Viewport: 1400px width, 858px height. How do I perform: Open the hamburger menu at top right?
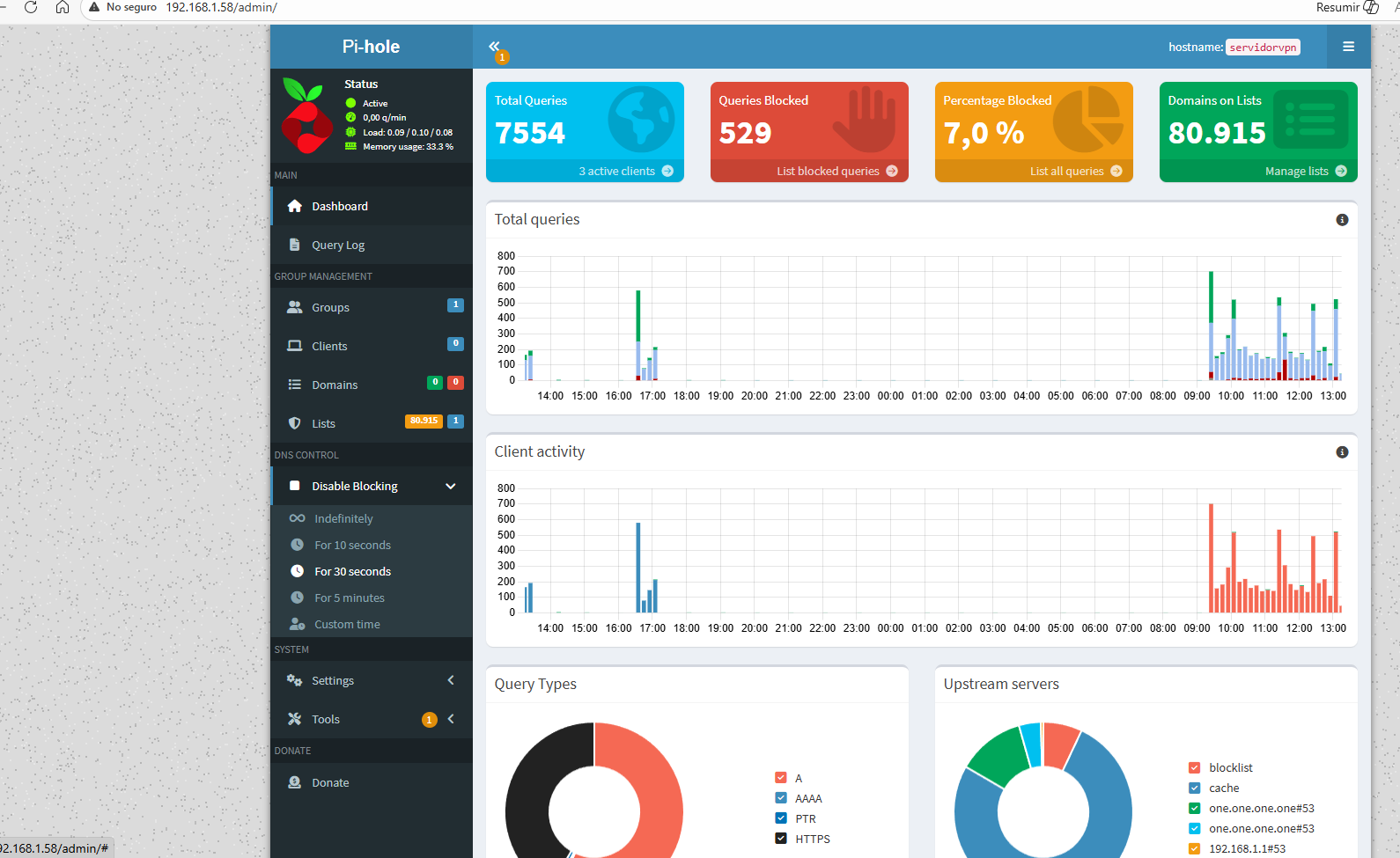1348,47
